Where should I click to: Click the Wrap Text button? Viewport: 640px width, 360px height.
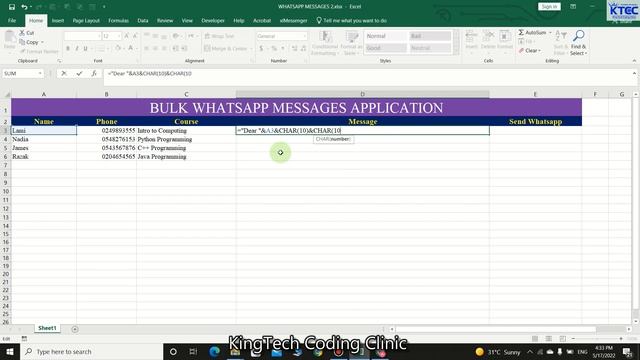(x=219, y=36)
